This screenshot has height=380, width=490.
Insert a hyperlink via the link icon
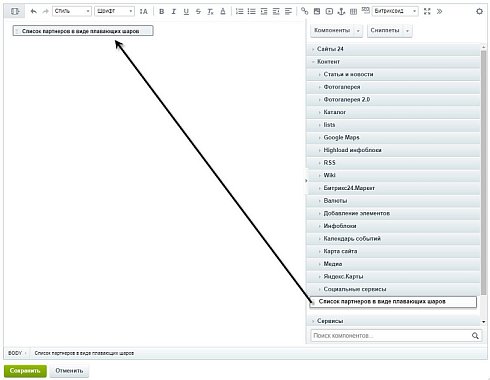[x=304, y=11]
